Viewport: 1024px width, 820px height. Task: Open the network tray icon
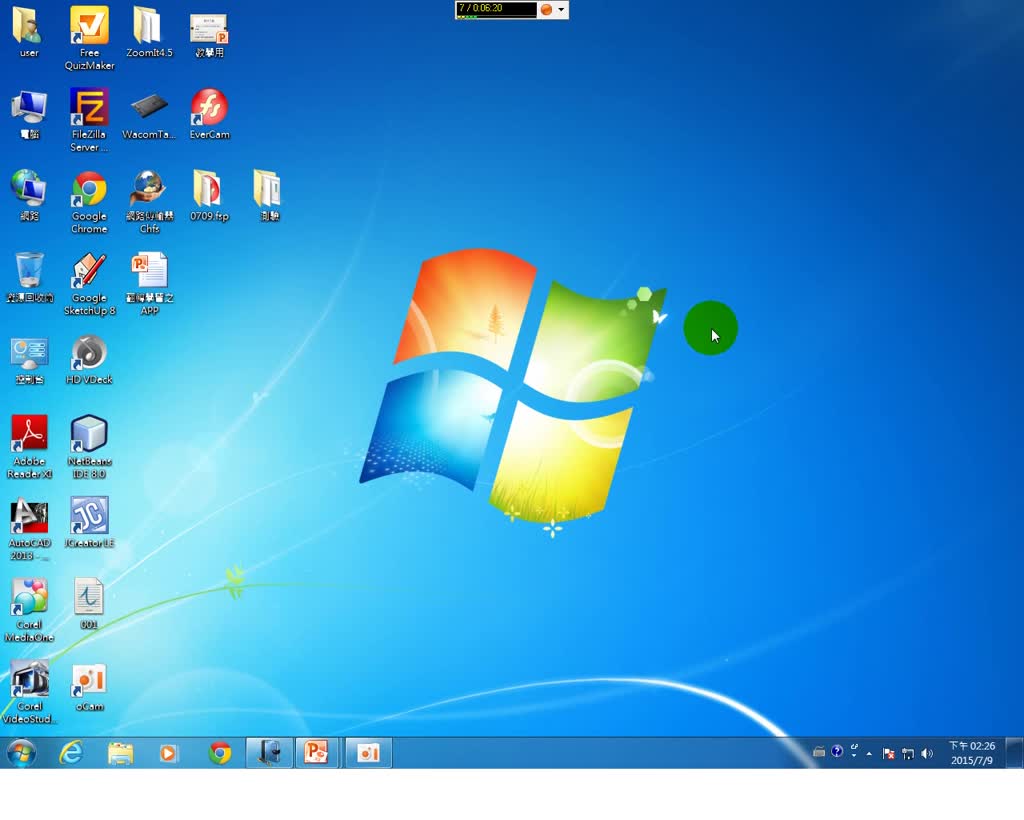pyautogui.click(x=908, y=754)
